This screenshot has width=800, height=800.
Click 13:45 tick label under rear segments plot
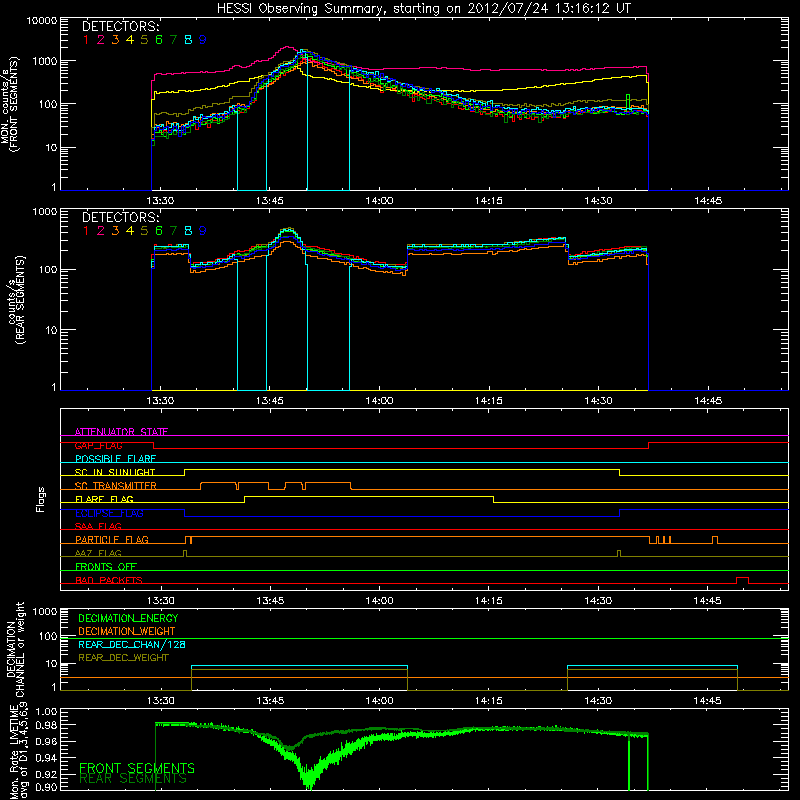(270, 401)
